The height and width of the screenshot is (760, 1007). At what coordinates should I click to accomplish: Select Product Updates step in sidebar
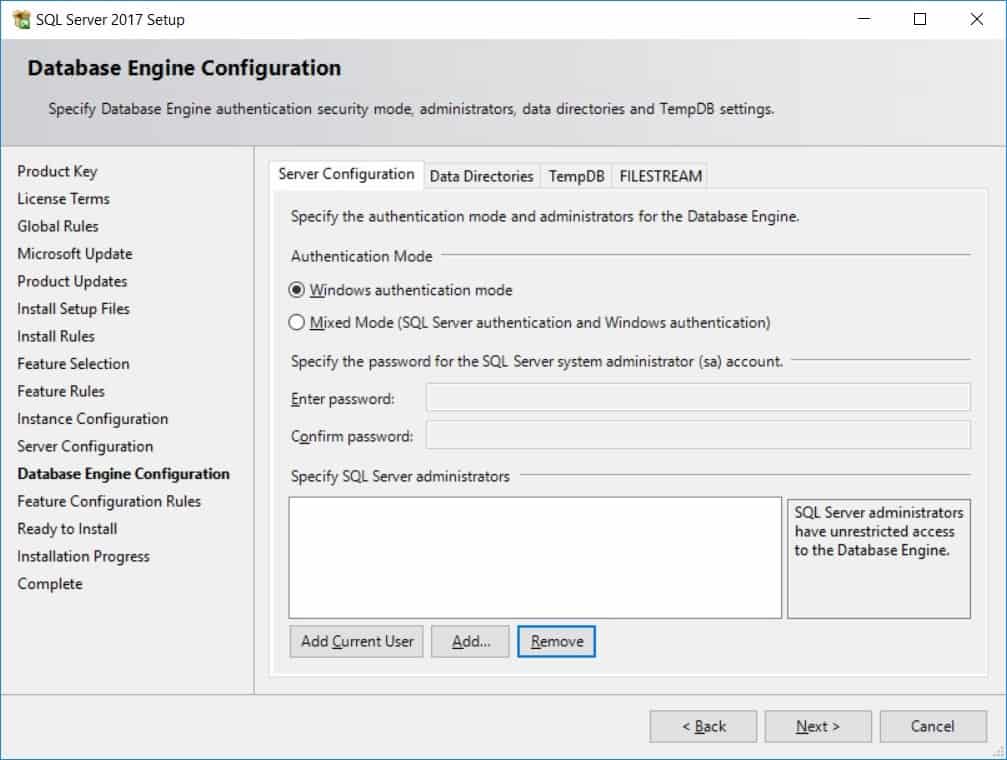pyautogui.click(x=73, y=281)
